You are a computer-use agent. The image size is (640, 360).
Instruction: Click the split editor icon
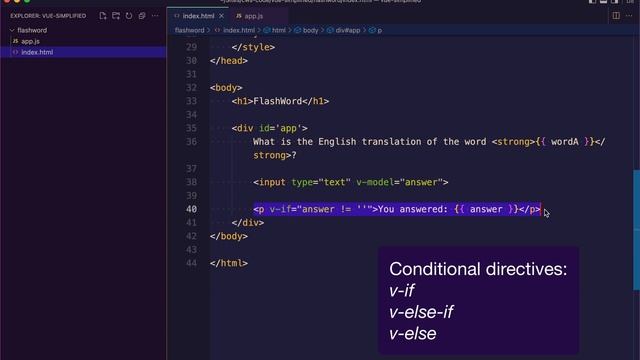[x=616, y=16]
